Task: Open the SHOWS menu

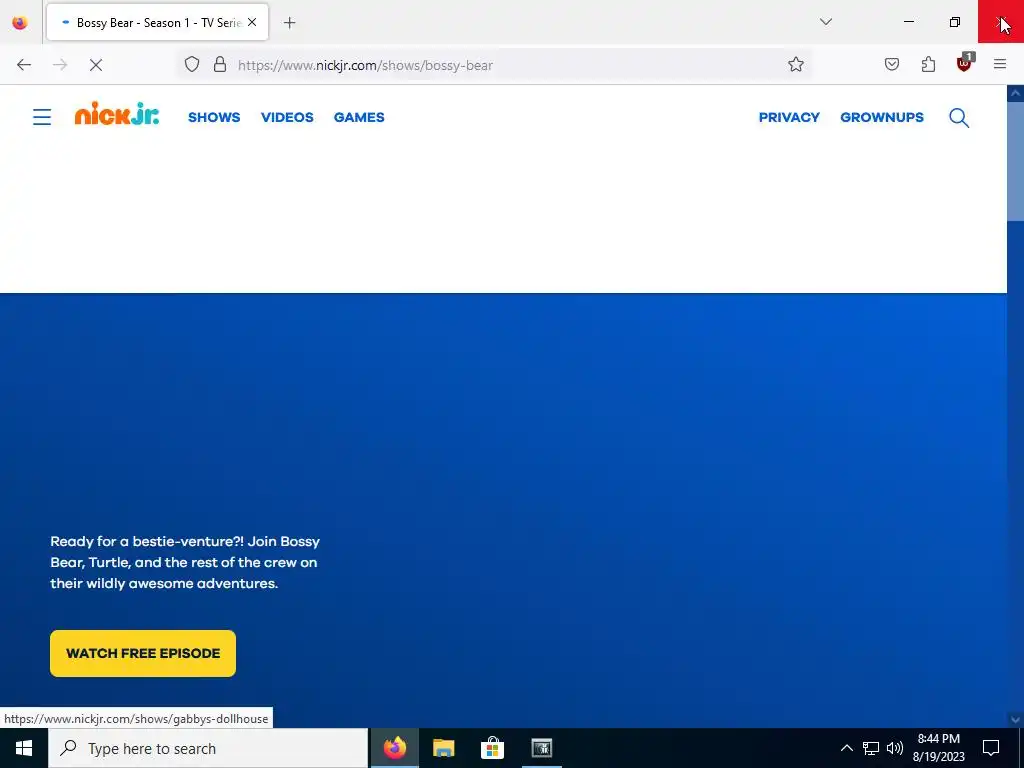Action: pyautogui.click(x=214, y=118)
